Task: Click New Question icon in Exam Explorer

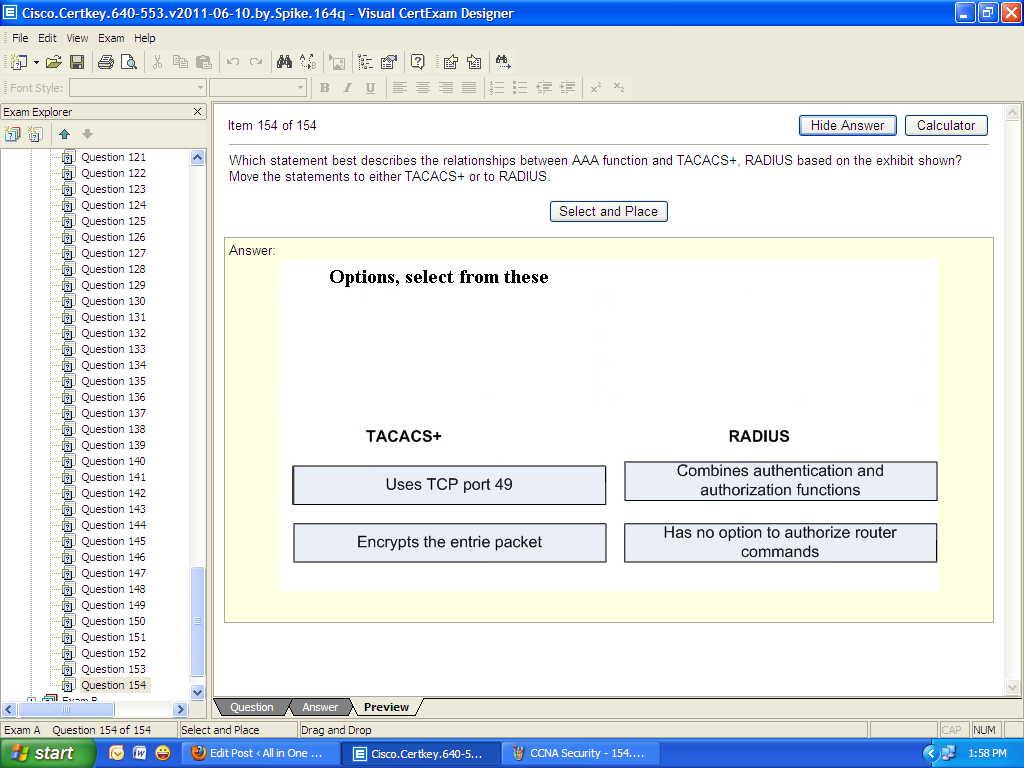Action: (35, 134)
